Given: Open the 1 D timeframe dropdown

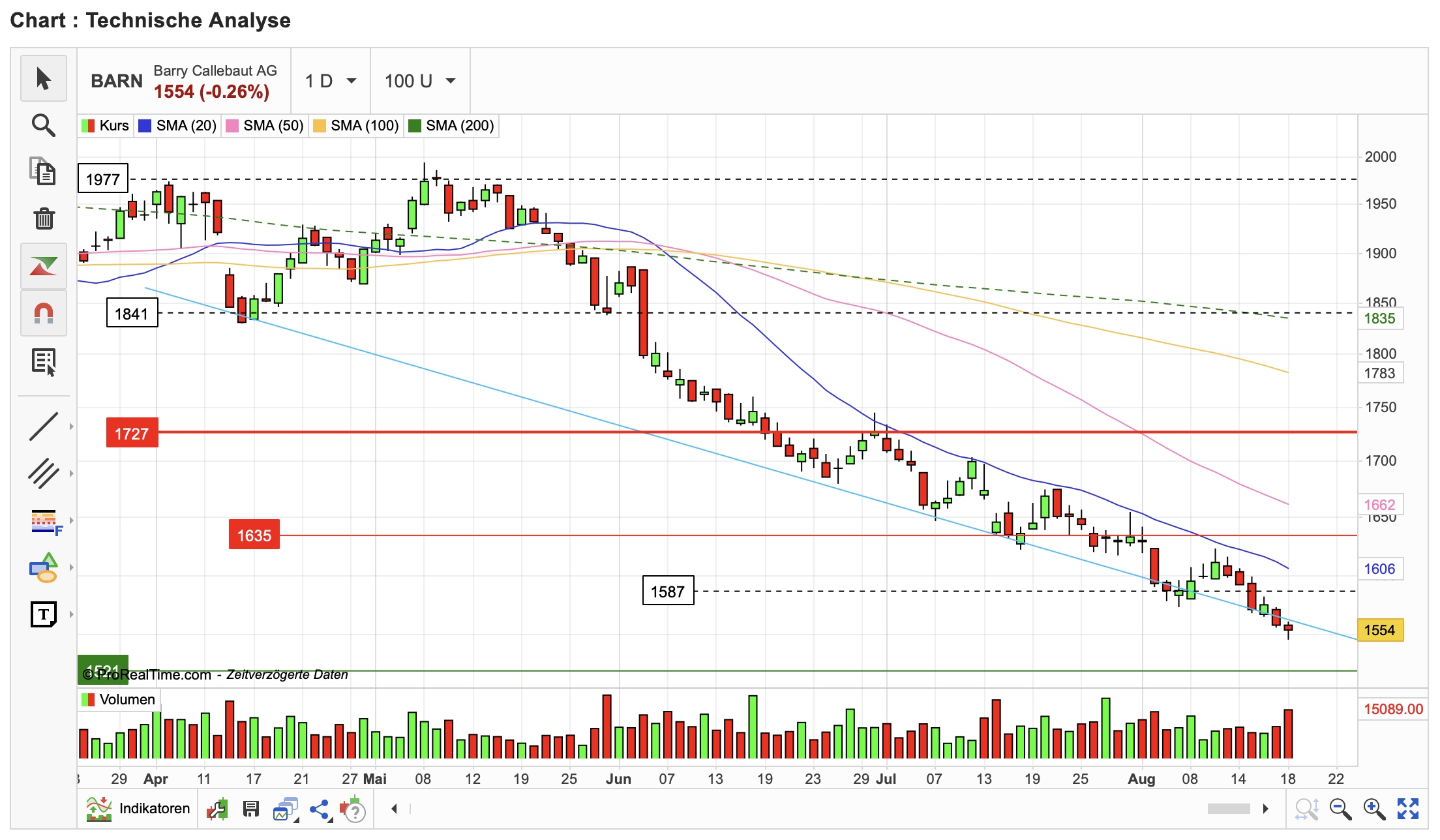Looking at the screenshot, I should click(x=331, y=81).
